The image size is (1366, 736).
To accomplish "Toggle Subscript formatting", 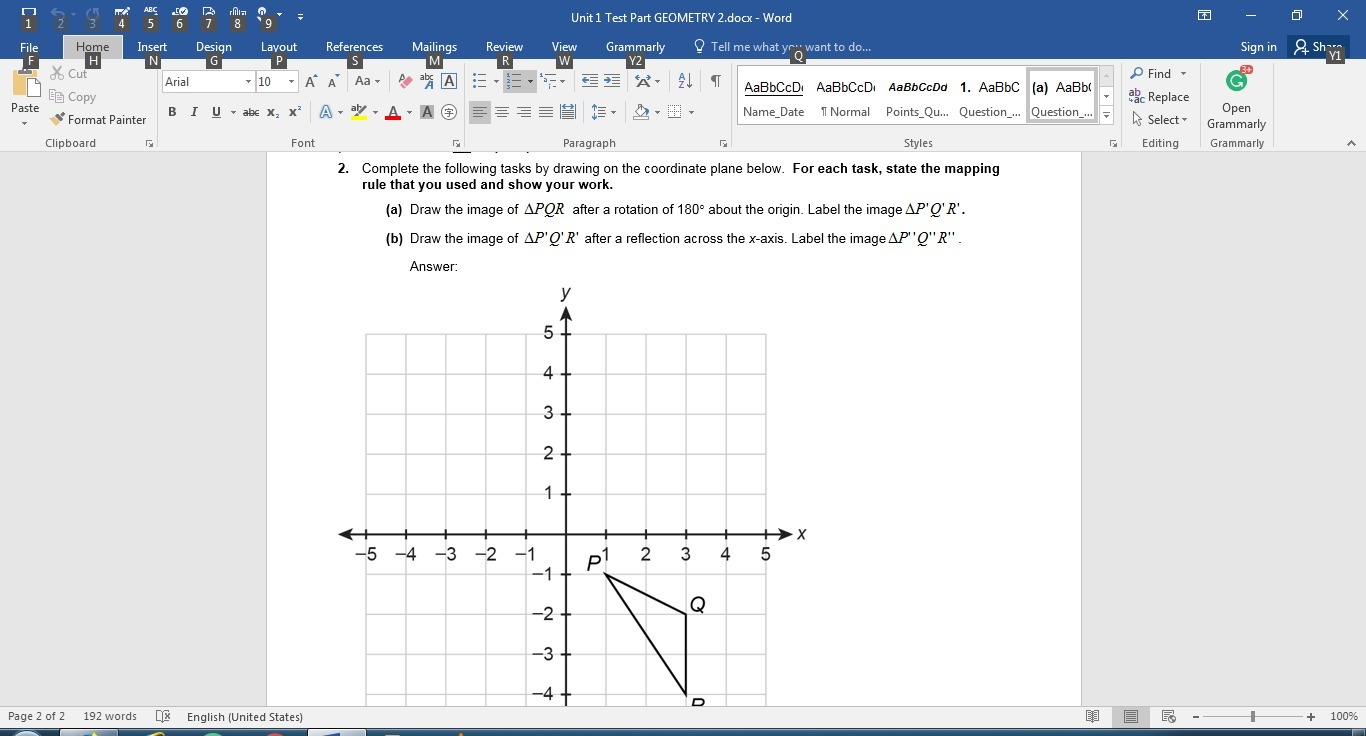I will point(273,112).
